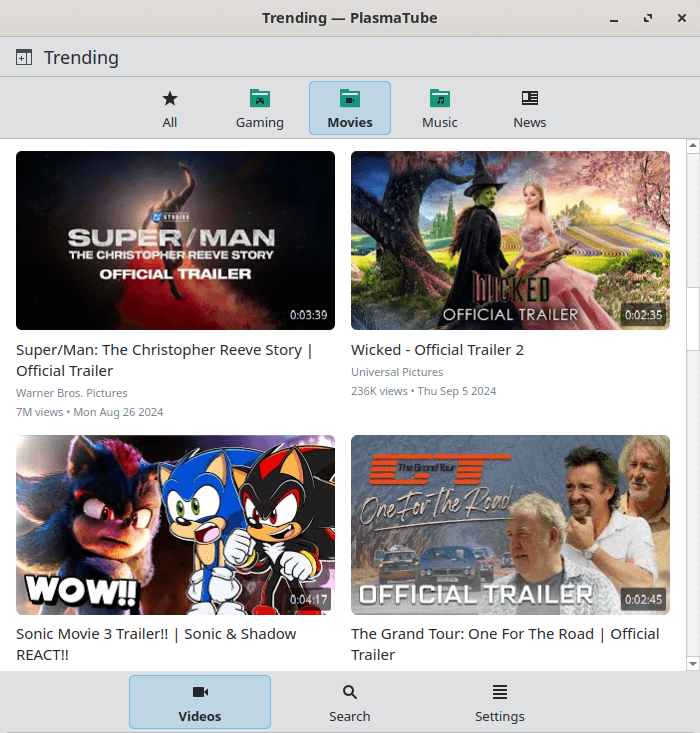Click the scrollbar up arrow
The height and width of the screenshot is (733, 700).
point(693,146)
